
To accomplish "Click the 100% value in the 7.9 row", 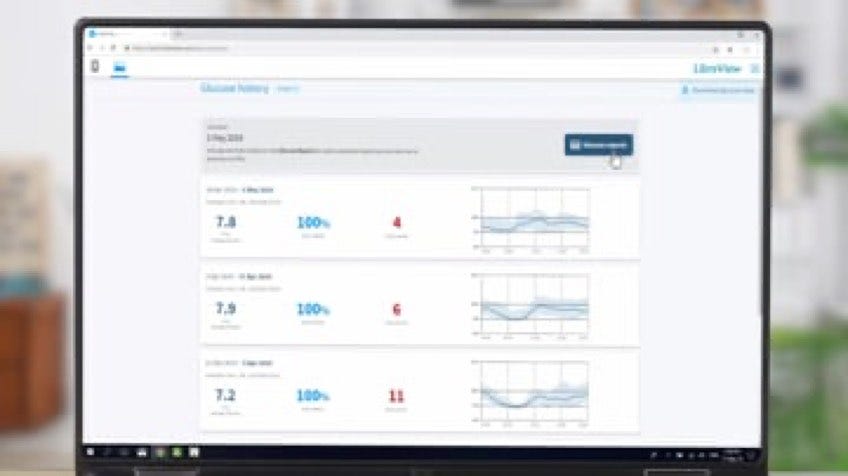I will pyautogui.click(x=313, y=309).
